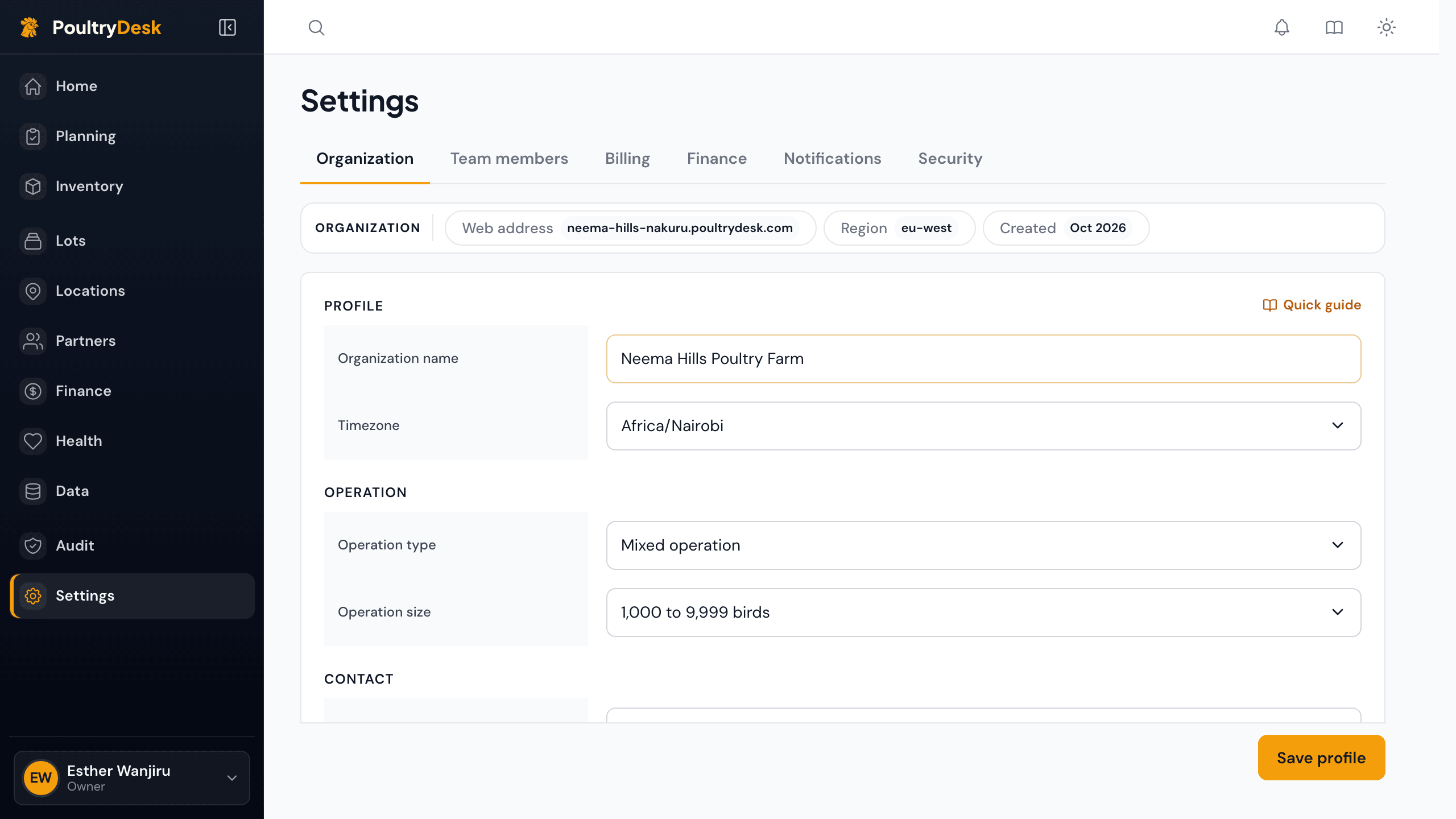
Task: Open Inventory box icon in sidebar
Action: point(33,187)
